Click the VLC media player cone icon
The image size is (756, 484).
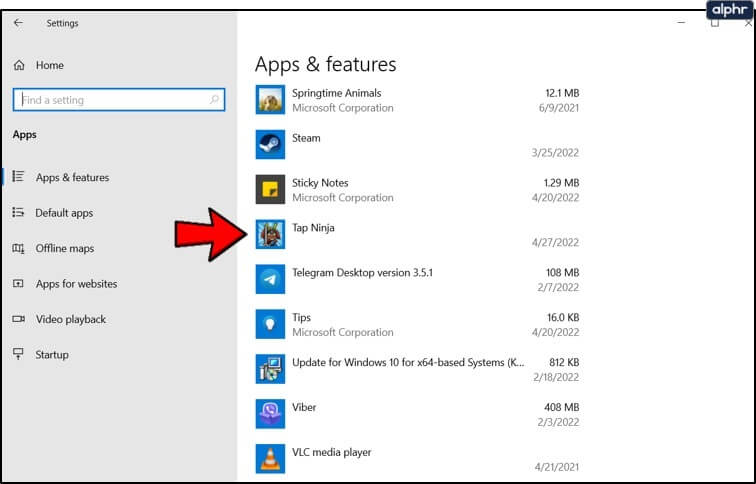(x=270, y=458)
